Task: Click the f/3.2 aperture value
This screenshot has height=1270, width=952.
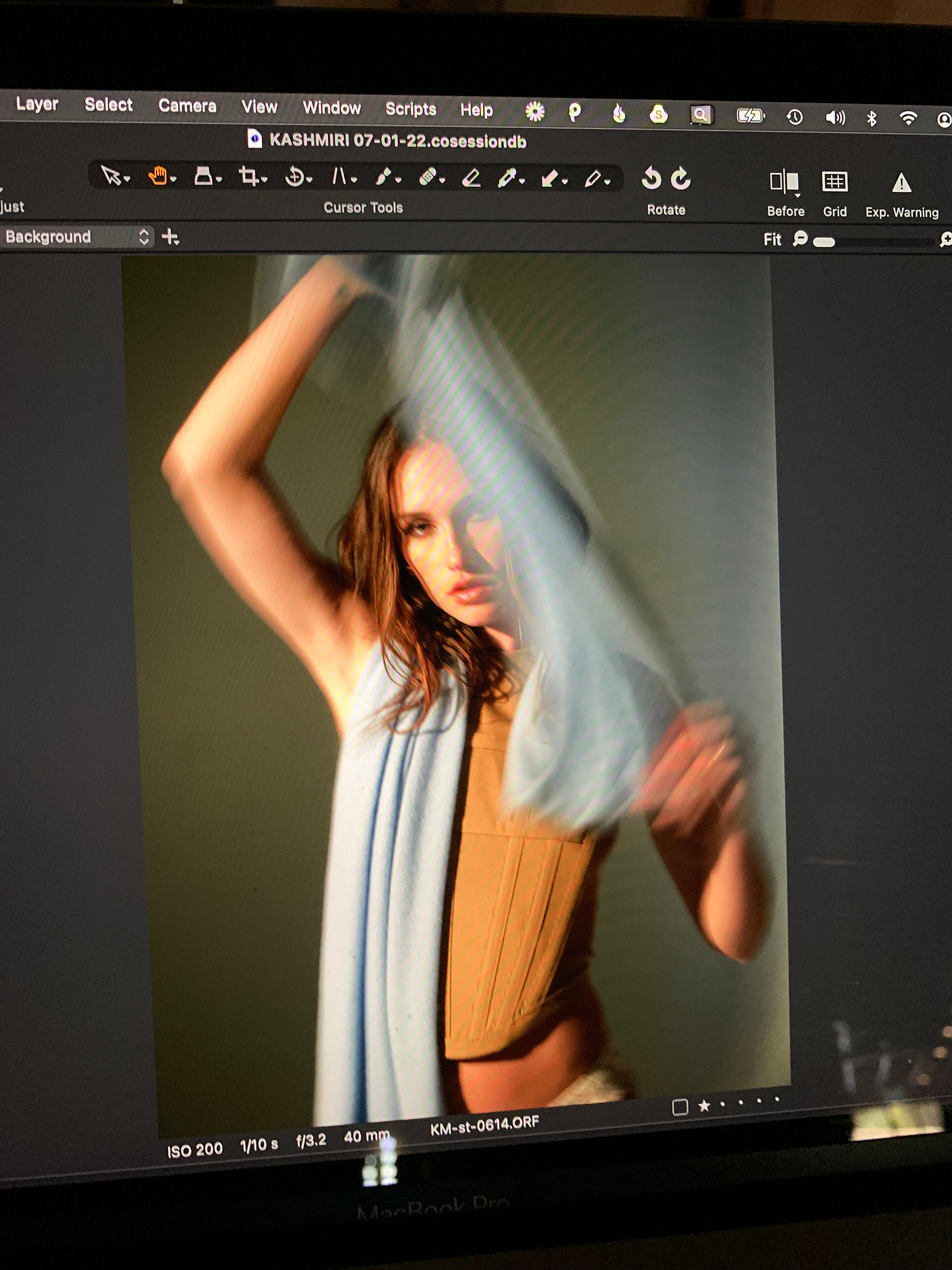Action: (311, 1141)
